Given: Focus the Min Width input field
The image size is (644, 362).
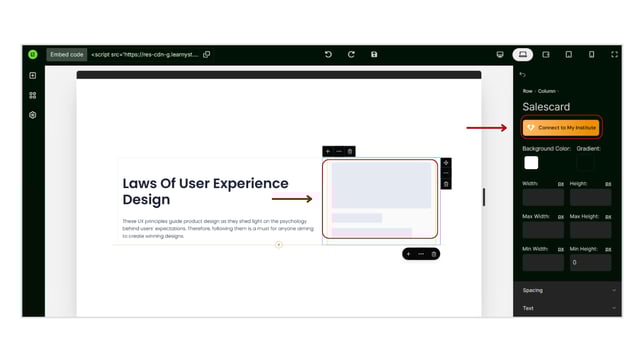Looking at the screenshot, I should [543, 263].
